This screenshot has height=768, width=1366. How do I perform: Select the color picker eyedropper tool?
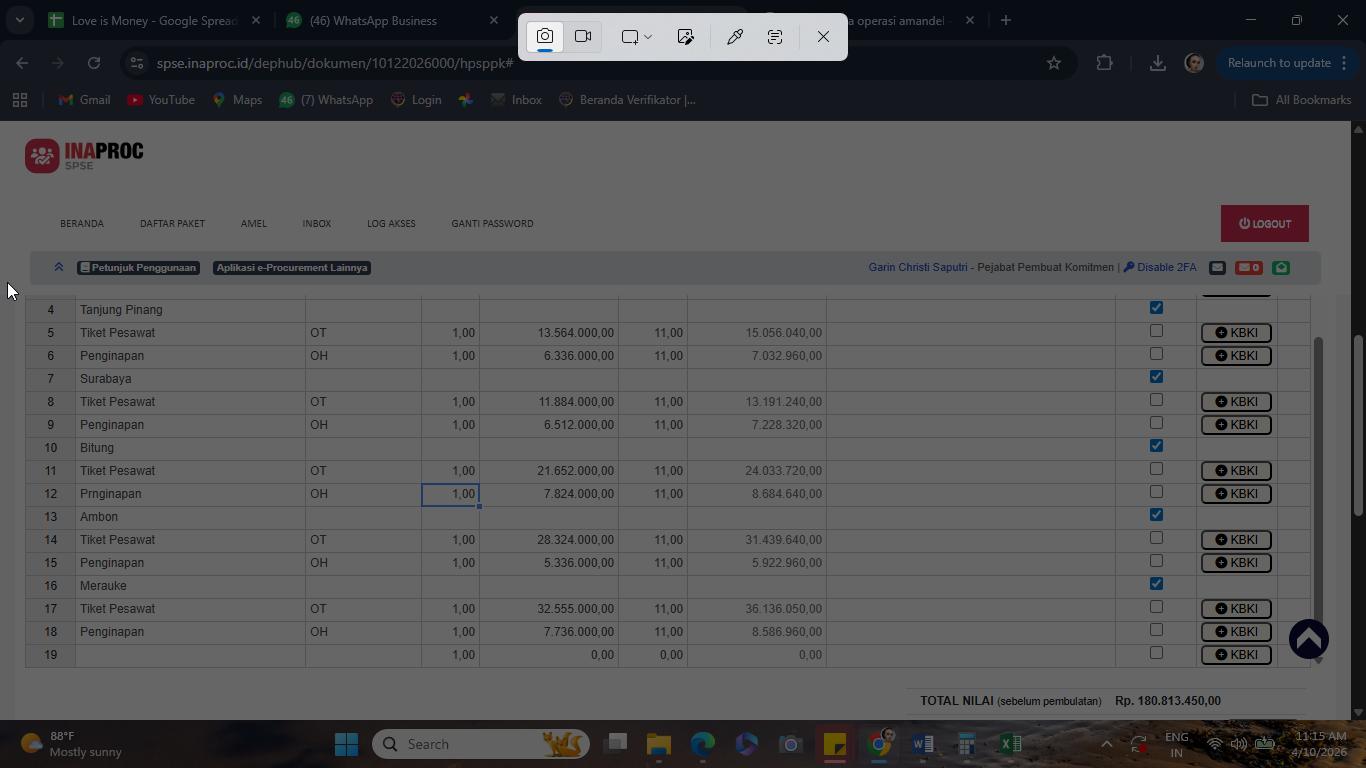coord(734,37)
